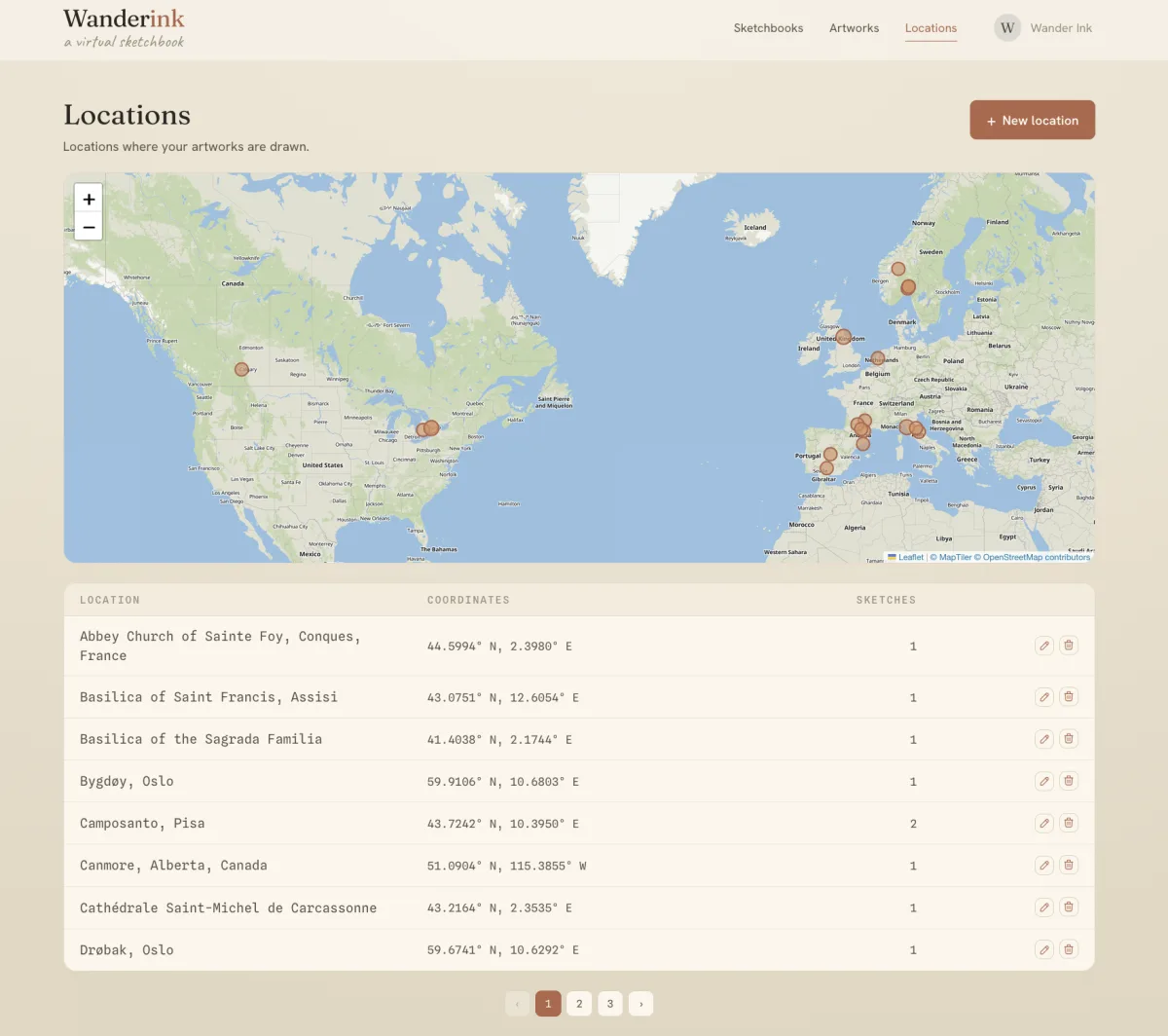Click the previous page arrow

[x=517, y=1003]
